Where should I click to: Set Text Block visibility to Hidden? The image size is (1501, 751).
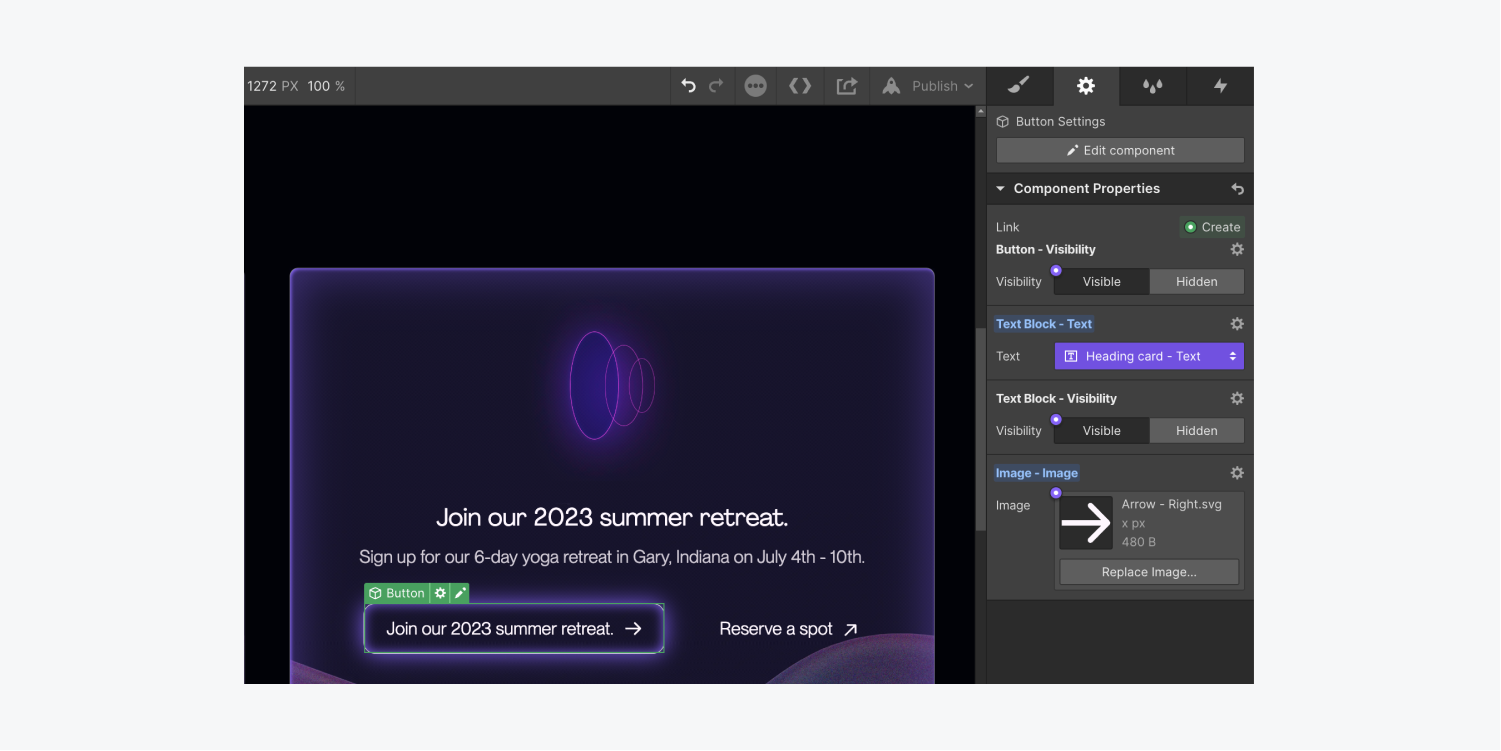tap(1197, 430)
